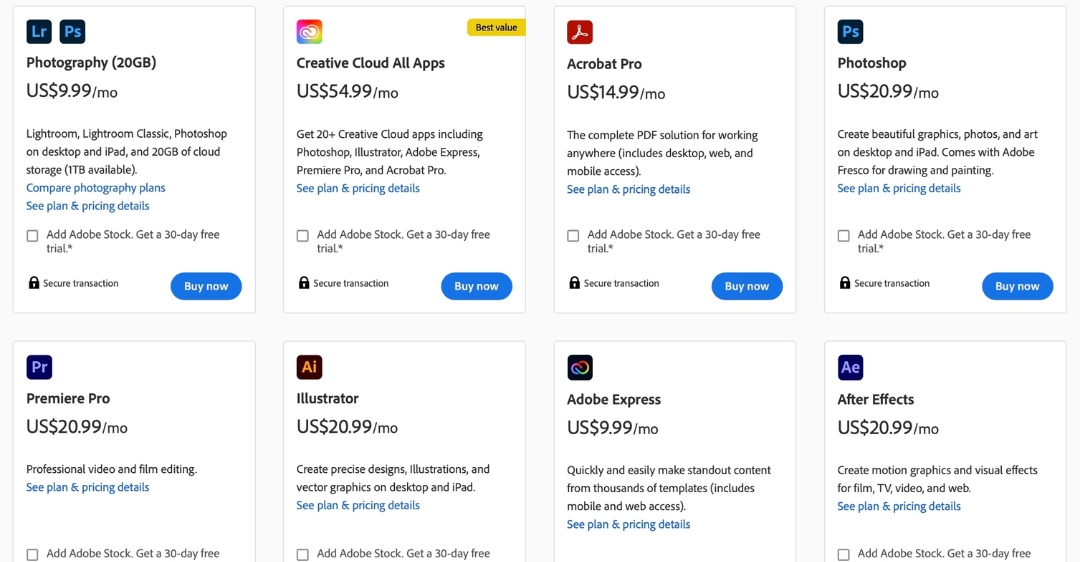
Task: Click the Lightroom Lr icon
Action: pos(39,32)
